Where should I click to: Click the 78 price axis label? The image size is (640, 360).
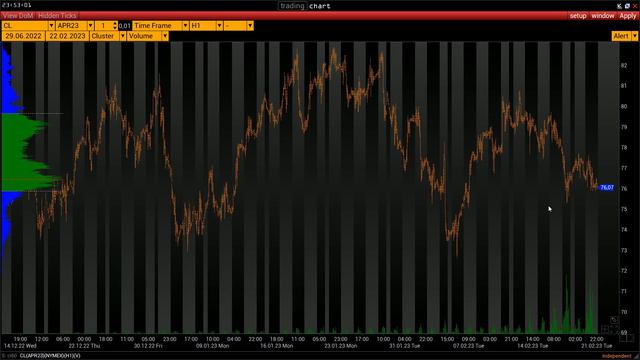click(x=624, y=147)
